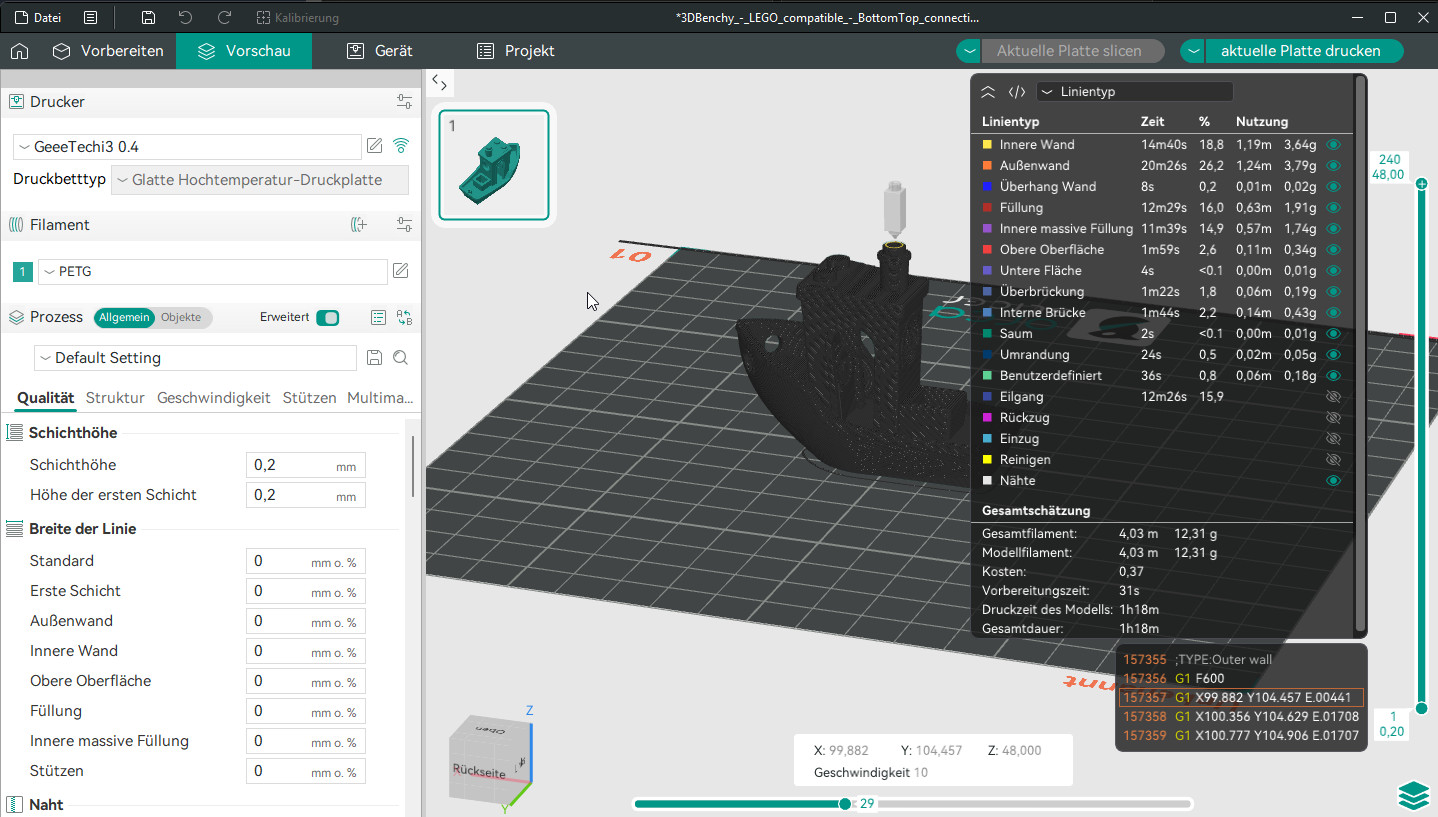Collapse sidebar with the arrows icon
The image size is (1438, 817).
point(439,83)
